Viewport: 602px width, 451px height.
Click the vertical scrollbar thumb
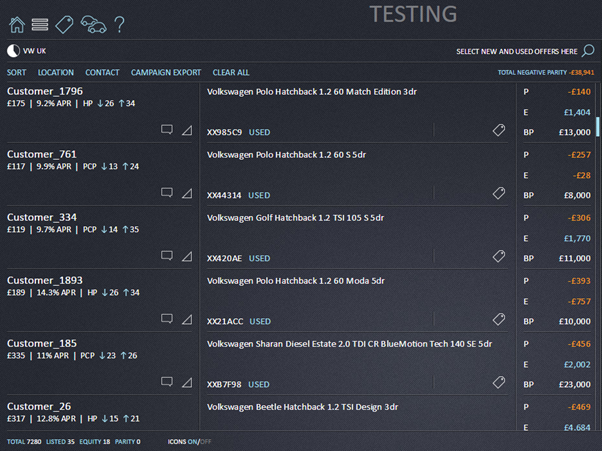click(x=597, y=127)
